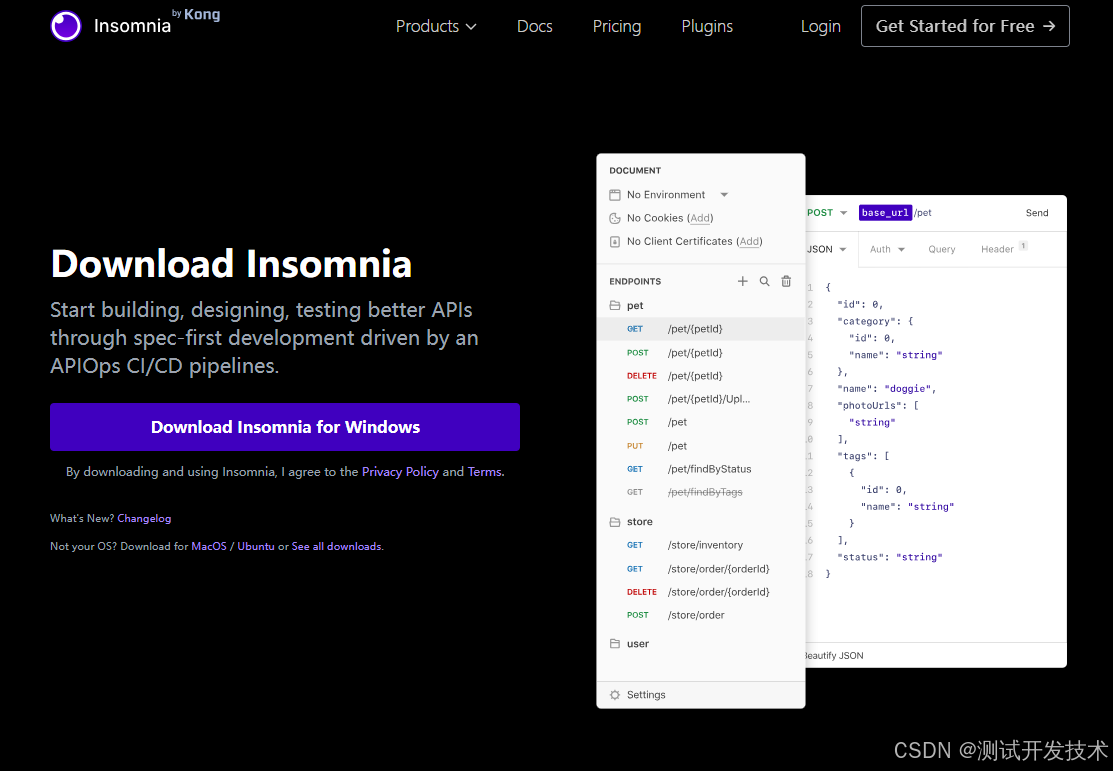The image size is (1113, 771).
Task: Click the base_url variable tag
Action: click(x=885, y=212)
